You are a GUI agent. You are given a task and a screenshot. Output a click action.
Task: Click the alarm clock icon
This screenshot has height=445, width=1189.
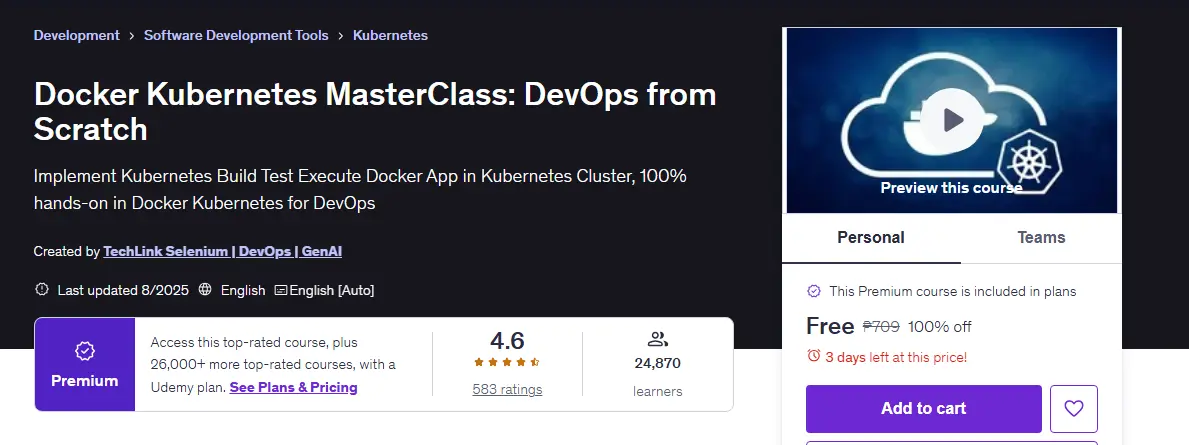point(814,356)
